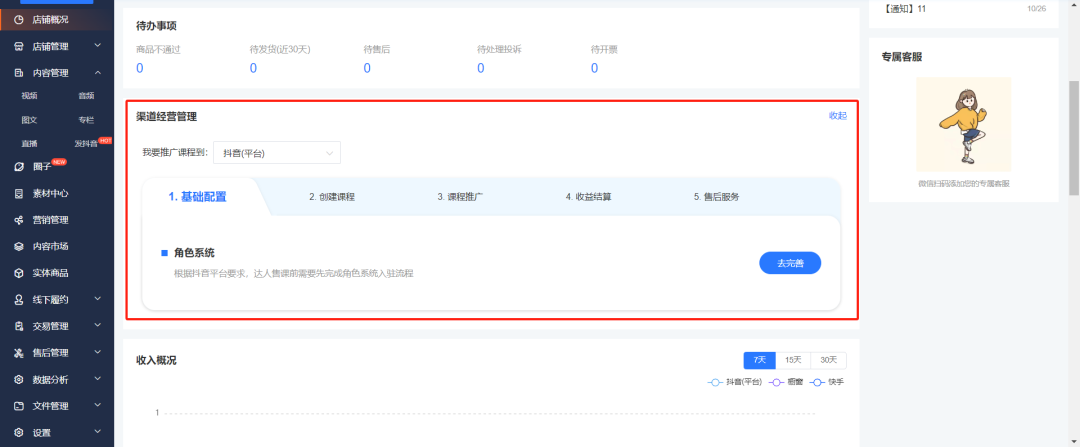Click the 待办事项 section title
Viewport: 1080px width, 447px height.
click(x=156, y=27)
